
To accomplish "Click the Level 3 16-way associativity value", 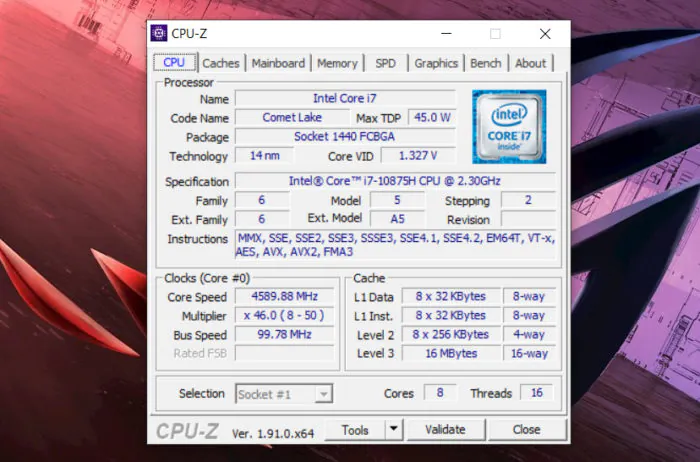I will 529,353.
